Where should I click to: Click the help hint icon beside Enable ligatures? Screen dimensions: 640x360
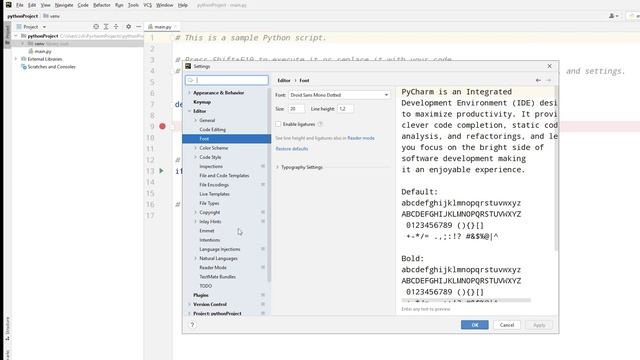click(320, 124)
